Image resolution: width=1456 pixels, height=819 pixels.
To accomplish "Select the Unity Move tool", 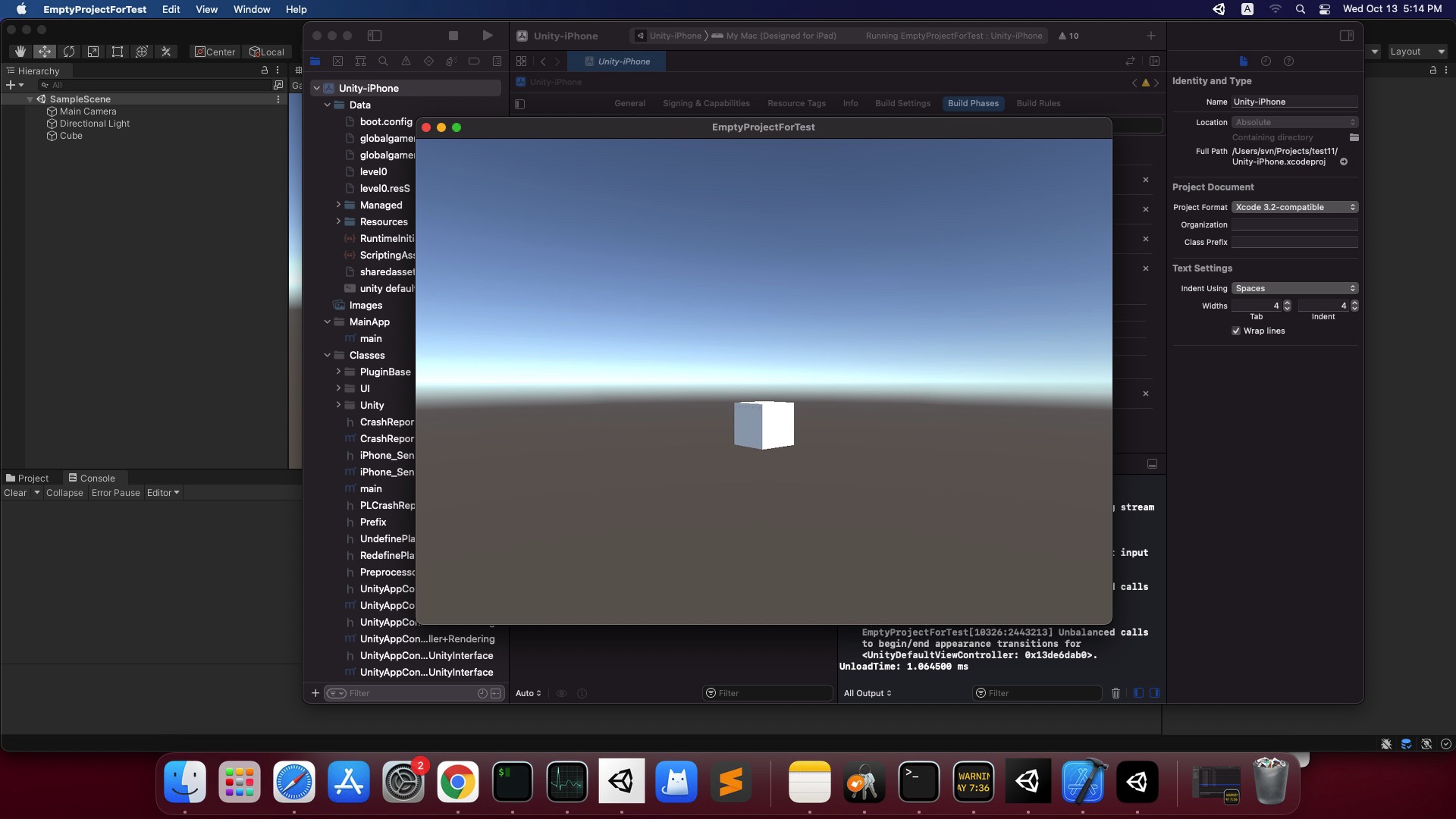I will click(45, 52).
